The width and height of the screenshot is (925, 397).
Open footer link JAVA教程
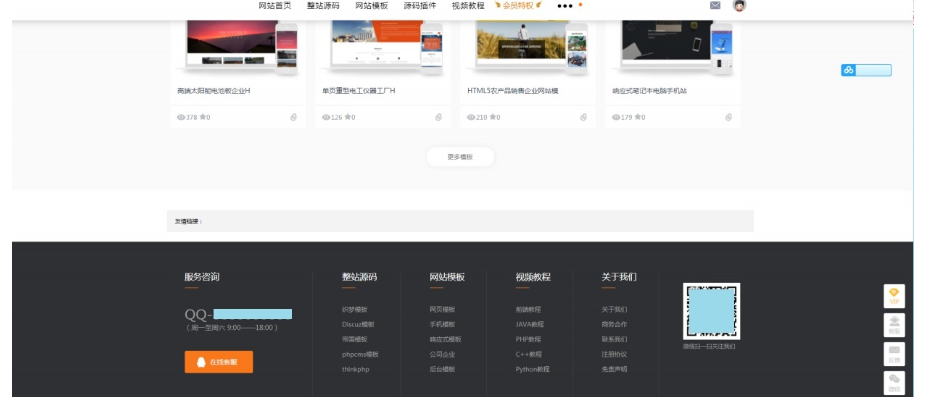tap(530, 324)
